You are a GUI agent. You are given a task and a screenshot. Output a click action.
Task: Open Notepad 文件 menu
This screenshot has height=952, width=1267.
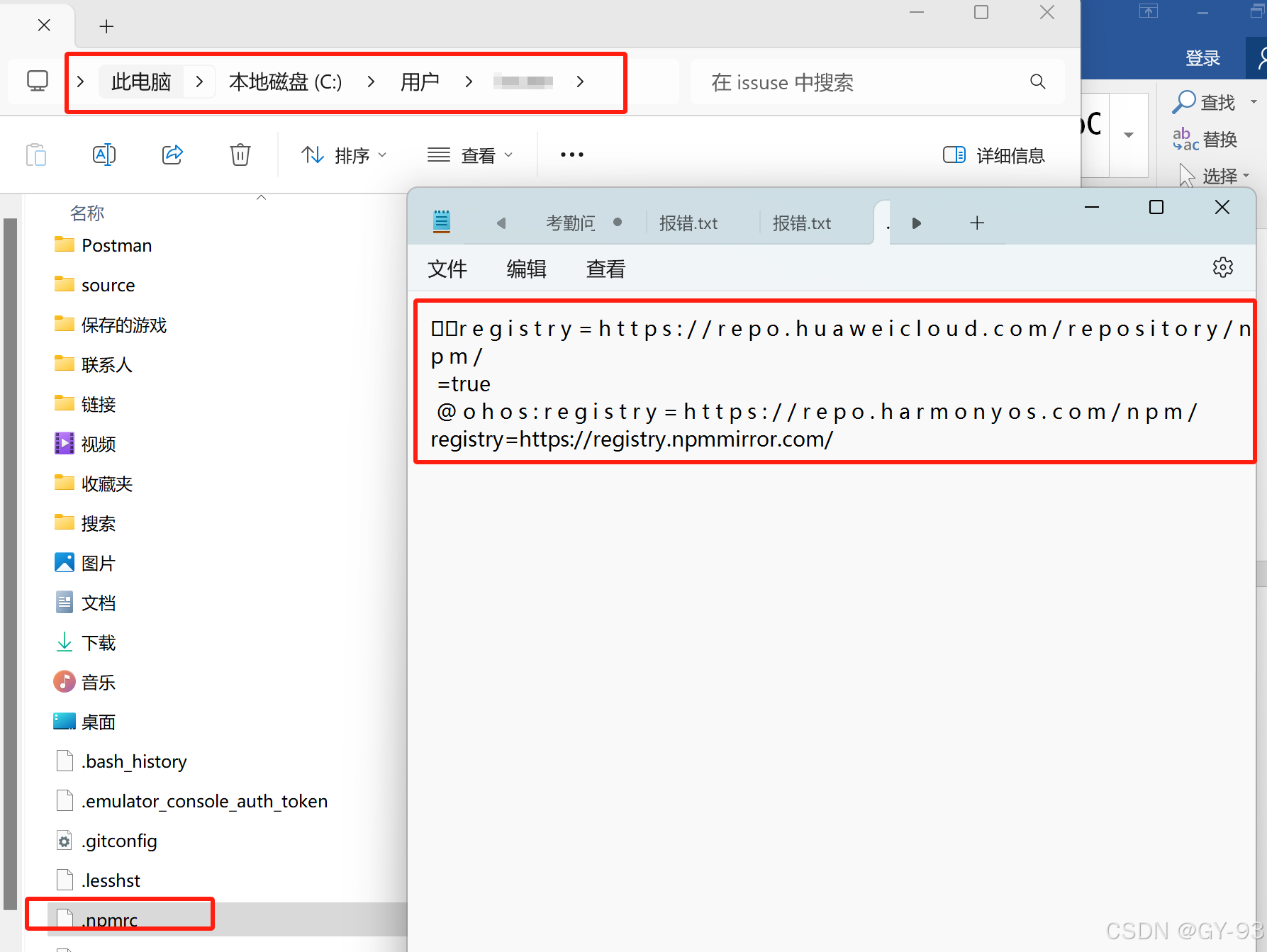[447, 269]
